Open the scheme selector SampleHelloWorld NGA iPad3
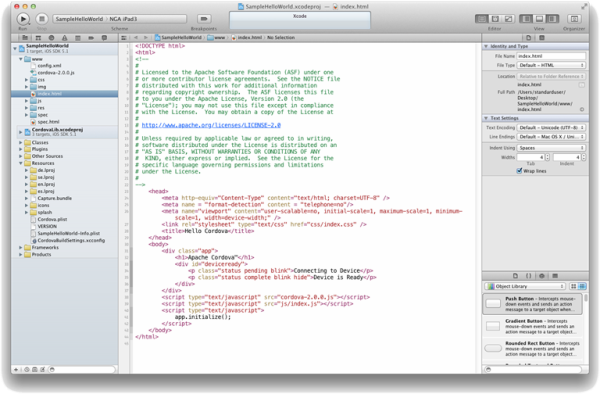 (119, 19)
